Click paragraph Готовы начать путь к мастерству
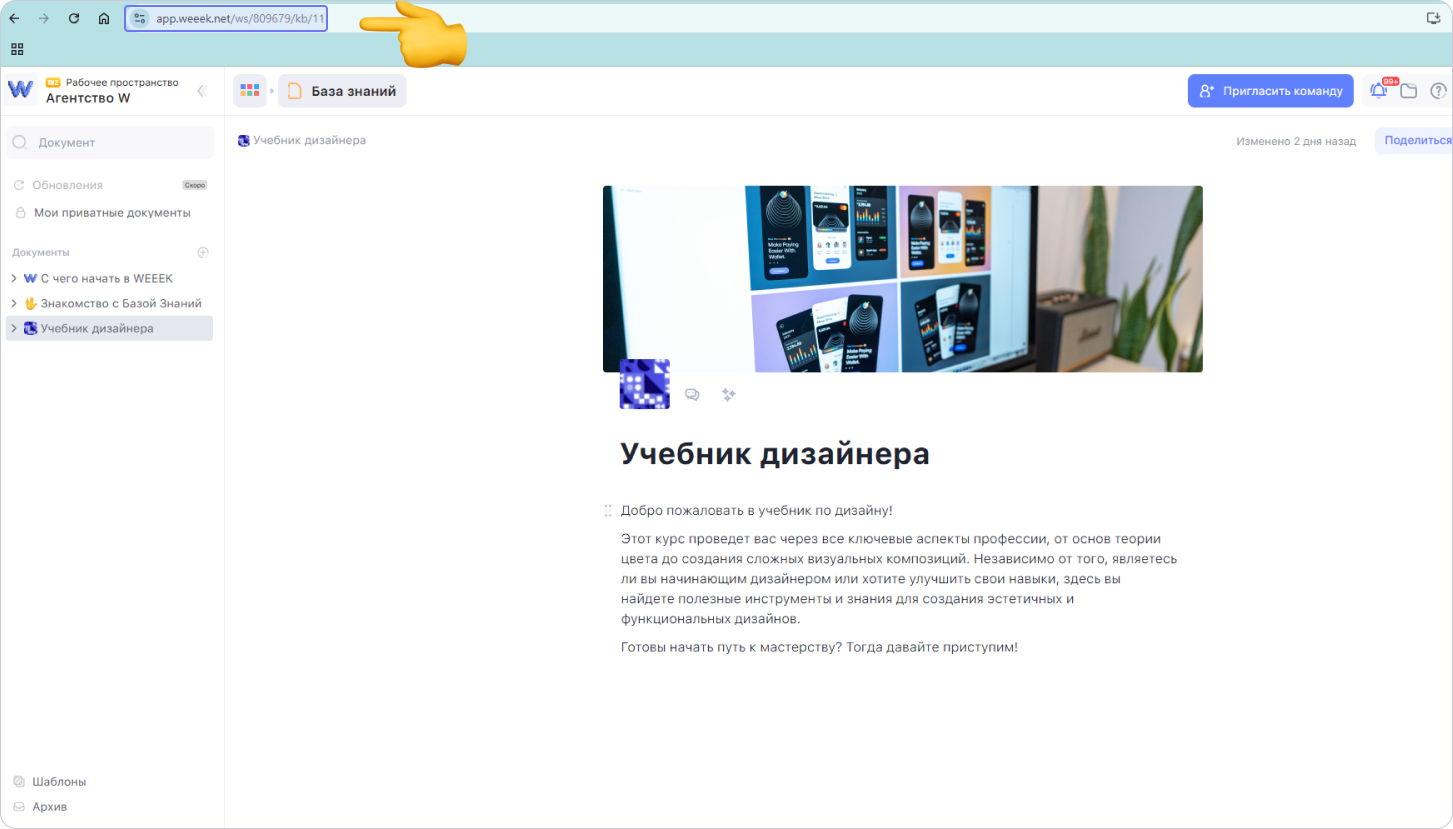This screenshot has width=1453, height=829. click(819, 647)
